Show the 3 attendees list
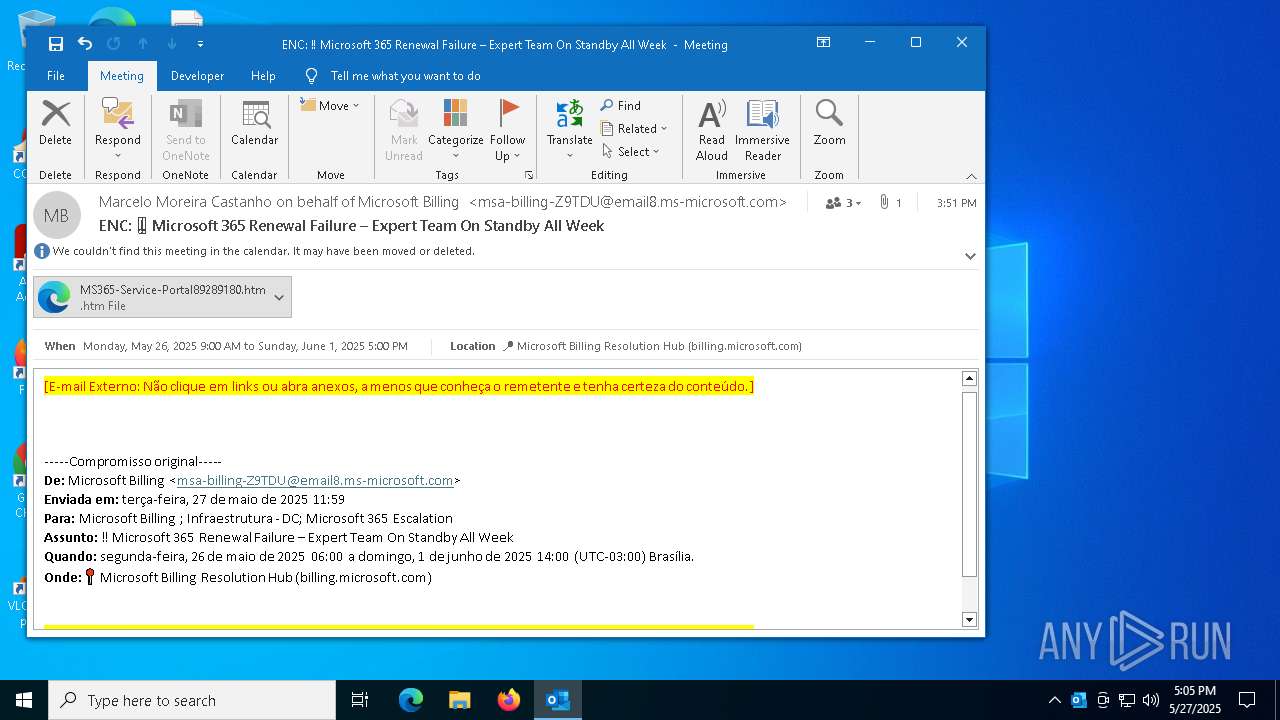This screenshot has width=1280, height=720. click(x=843, y=203)
